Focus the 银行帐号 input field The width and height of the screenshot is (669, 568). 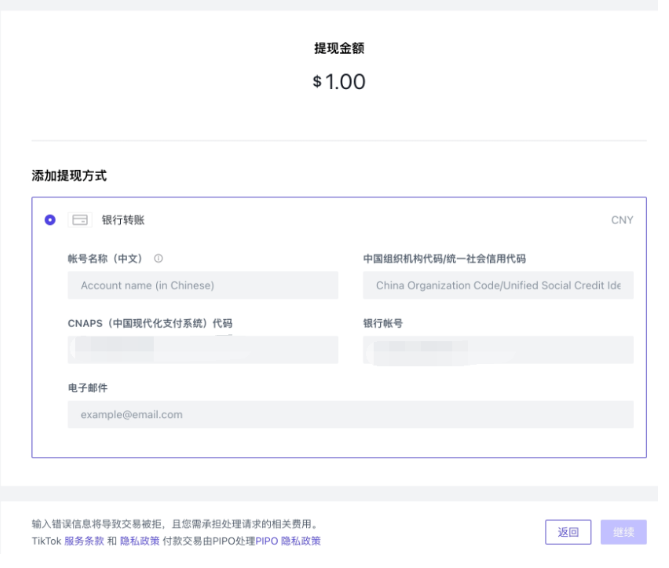[497, 350]
